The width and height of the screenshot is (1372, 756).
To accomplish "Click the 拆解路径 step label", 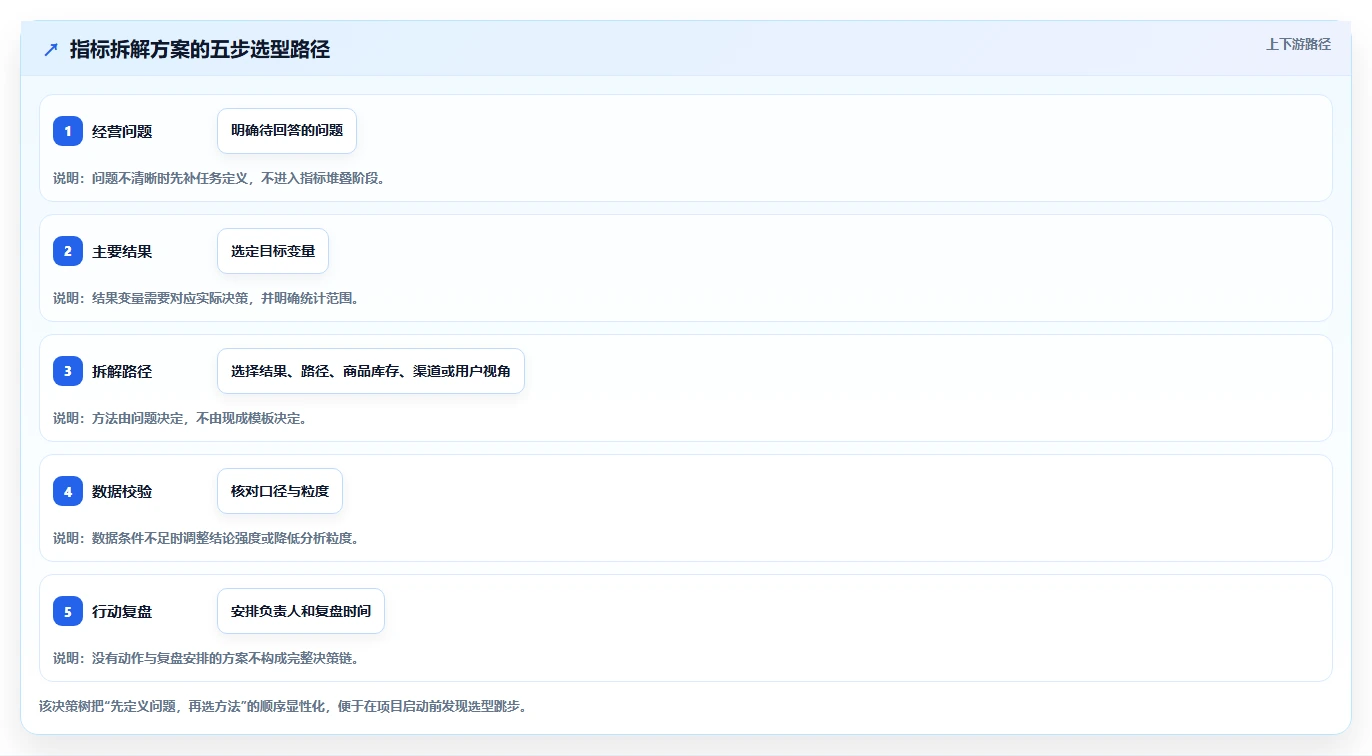I will coord(122,371).
